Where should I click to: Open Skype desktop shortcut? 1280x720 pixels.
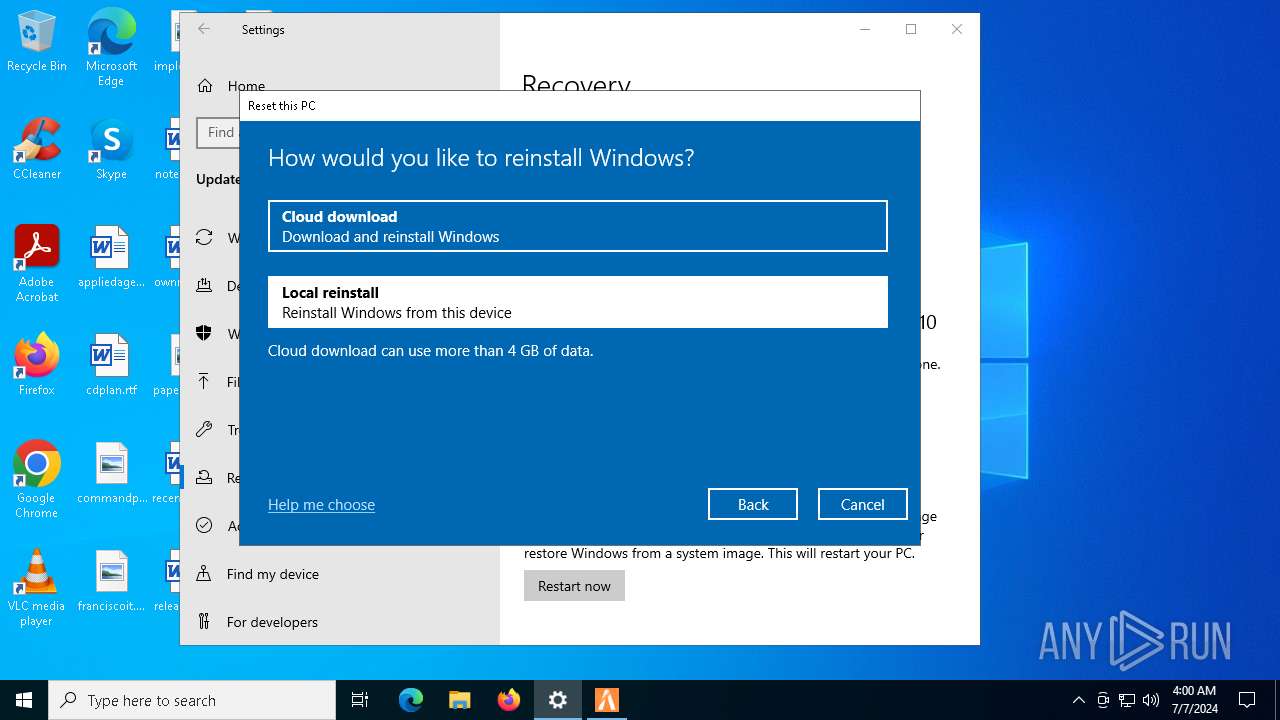[111, 150]
